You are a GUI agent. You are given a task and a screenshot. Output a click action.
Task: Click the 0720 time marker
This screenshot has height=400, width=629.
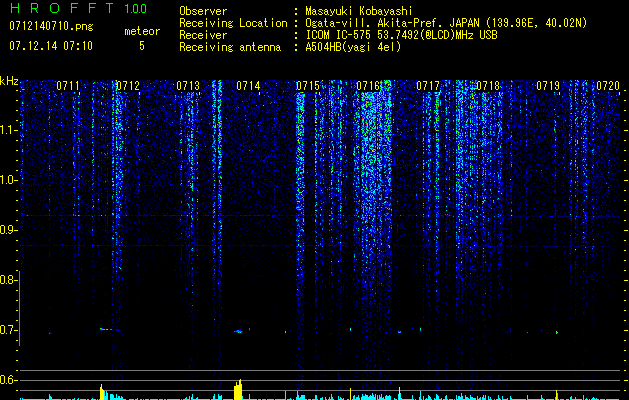click(608, 86)
